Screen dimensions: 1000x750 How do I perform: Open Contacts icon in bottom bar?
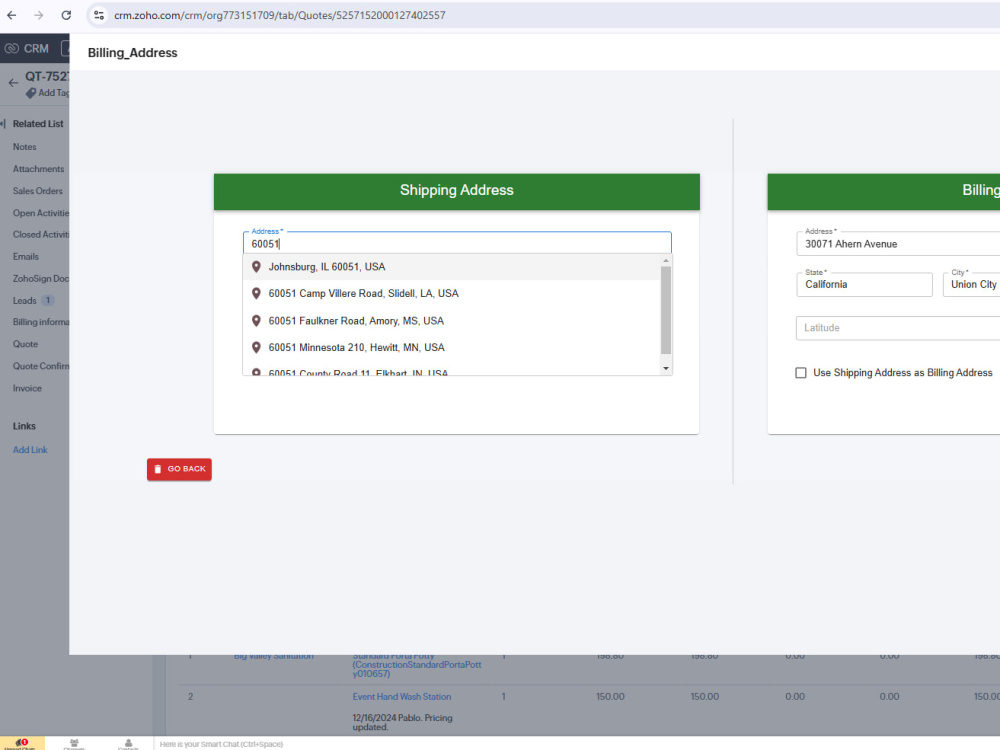pos(128,744)
